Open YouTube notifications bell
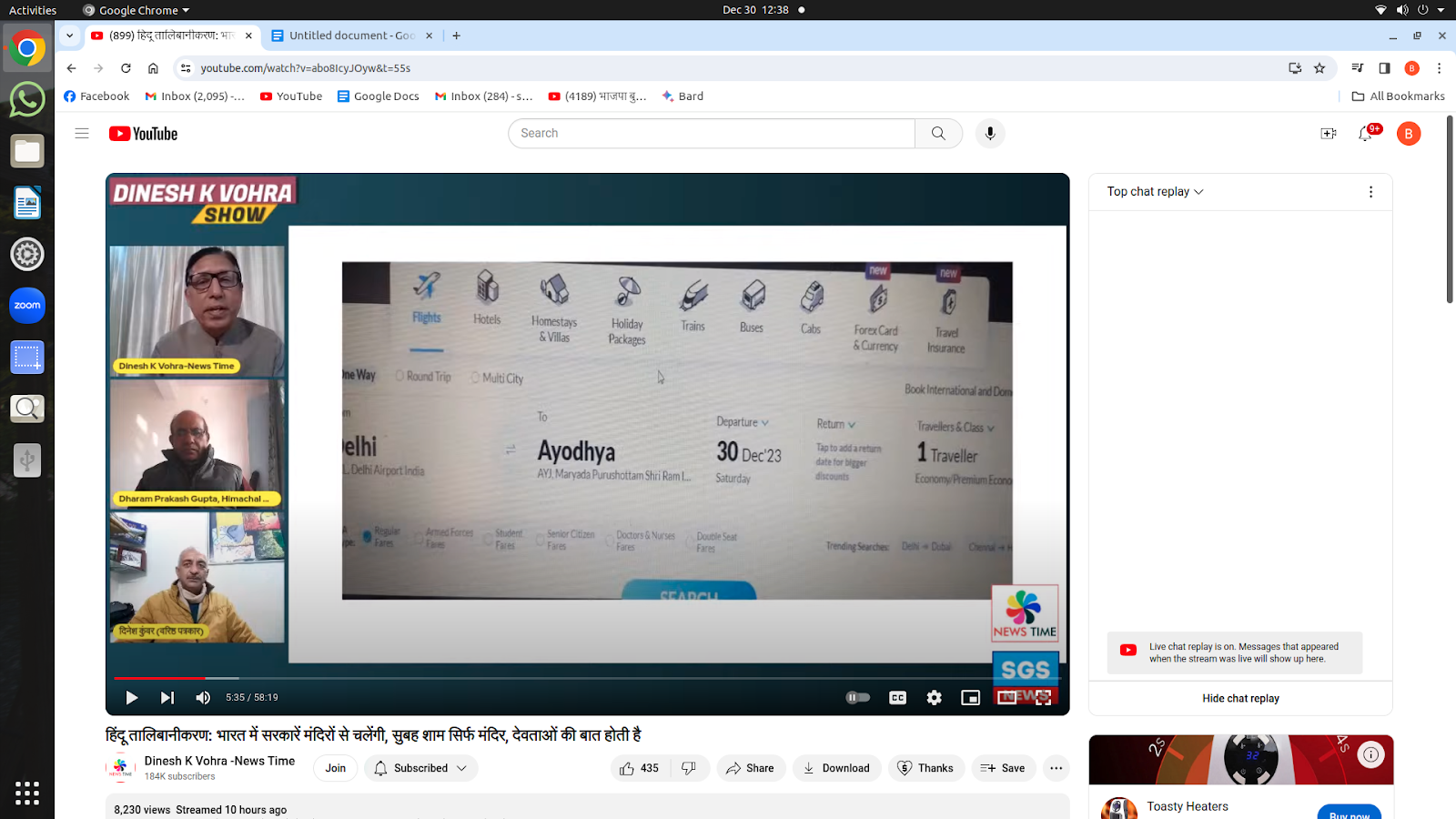 (x=1366, y=134)
